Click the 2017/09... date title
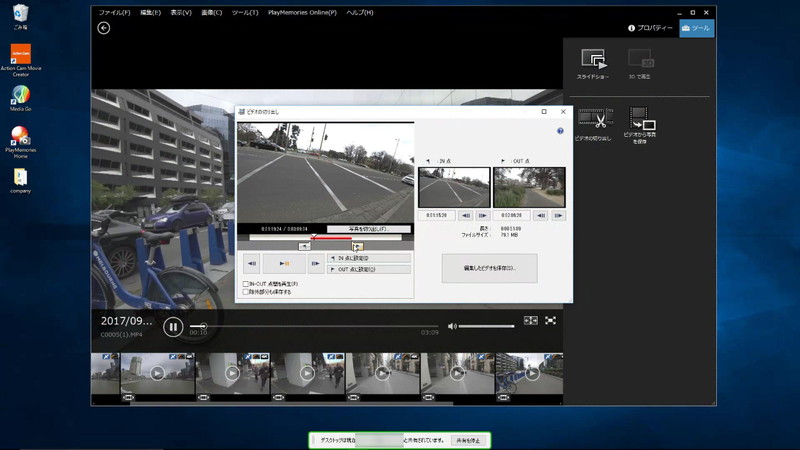The height and width of the screenshot is (450, 800). pyautogui.click(x=127, y=321)
